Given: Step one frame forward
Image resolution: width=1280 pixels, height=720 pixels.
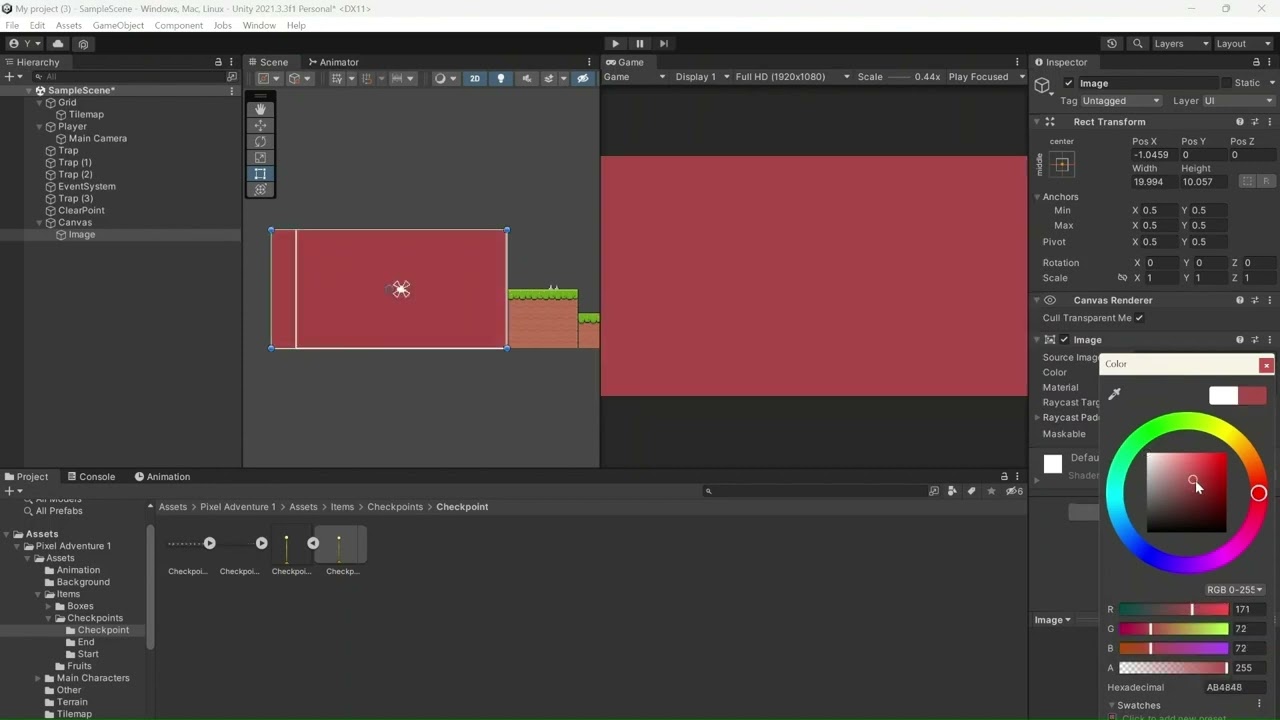Looking at the screenshot, I should [x=663, y=43].
